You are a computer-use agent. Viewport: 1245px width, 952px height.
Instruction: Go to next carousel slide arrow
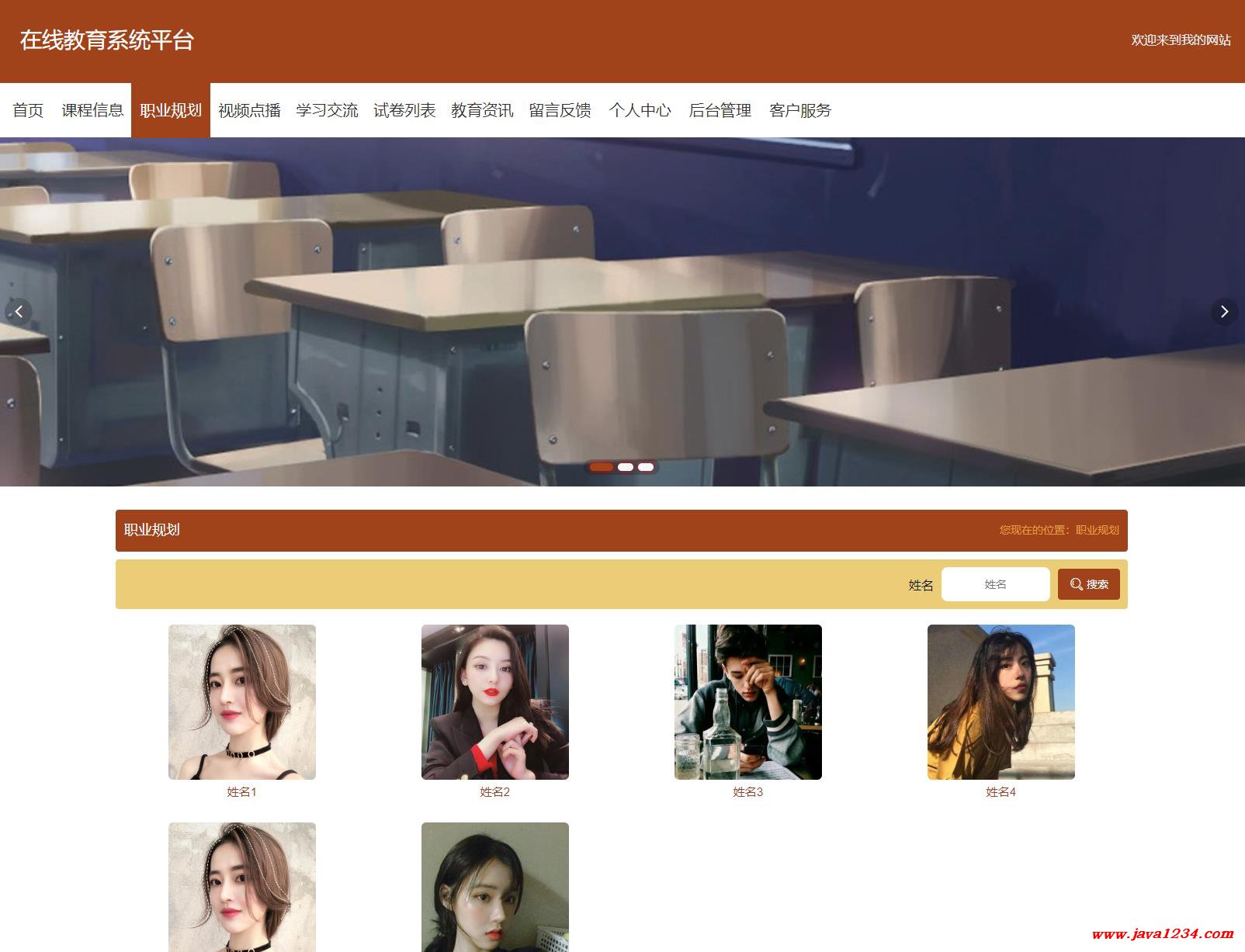(1224, 312)
